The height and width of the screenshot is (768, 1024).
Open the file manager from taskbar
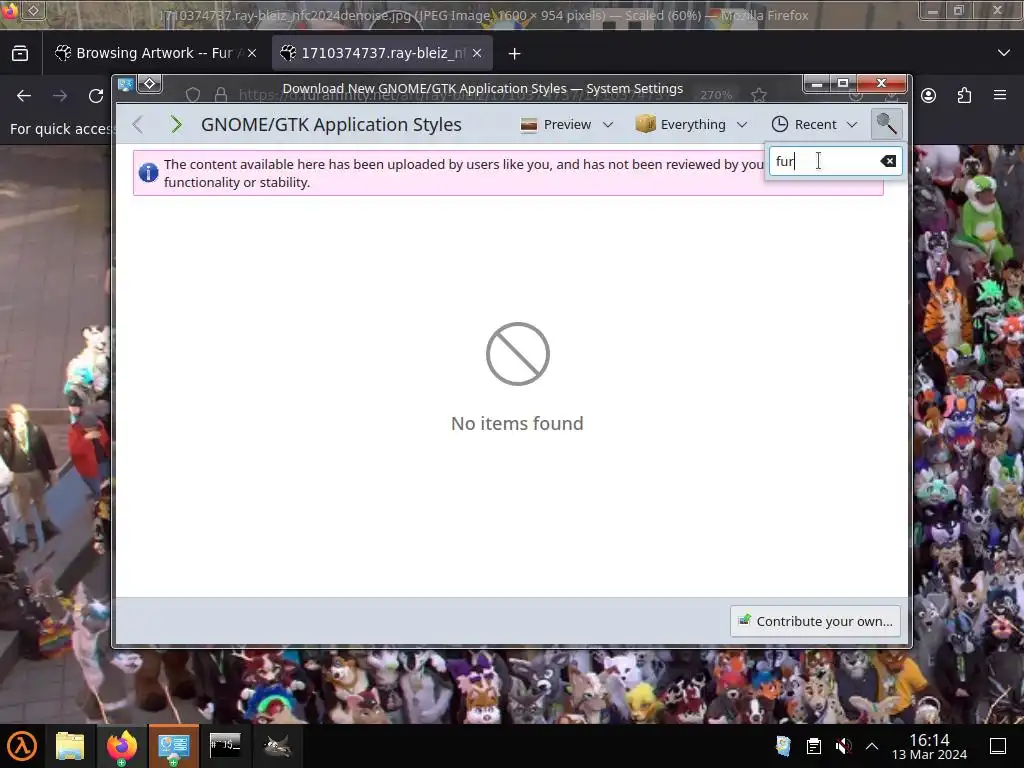click(70, 746)
